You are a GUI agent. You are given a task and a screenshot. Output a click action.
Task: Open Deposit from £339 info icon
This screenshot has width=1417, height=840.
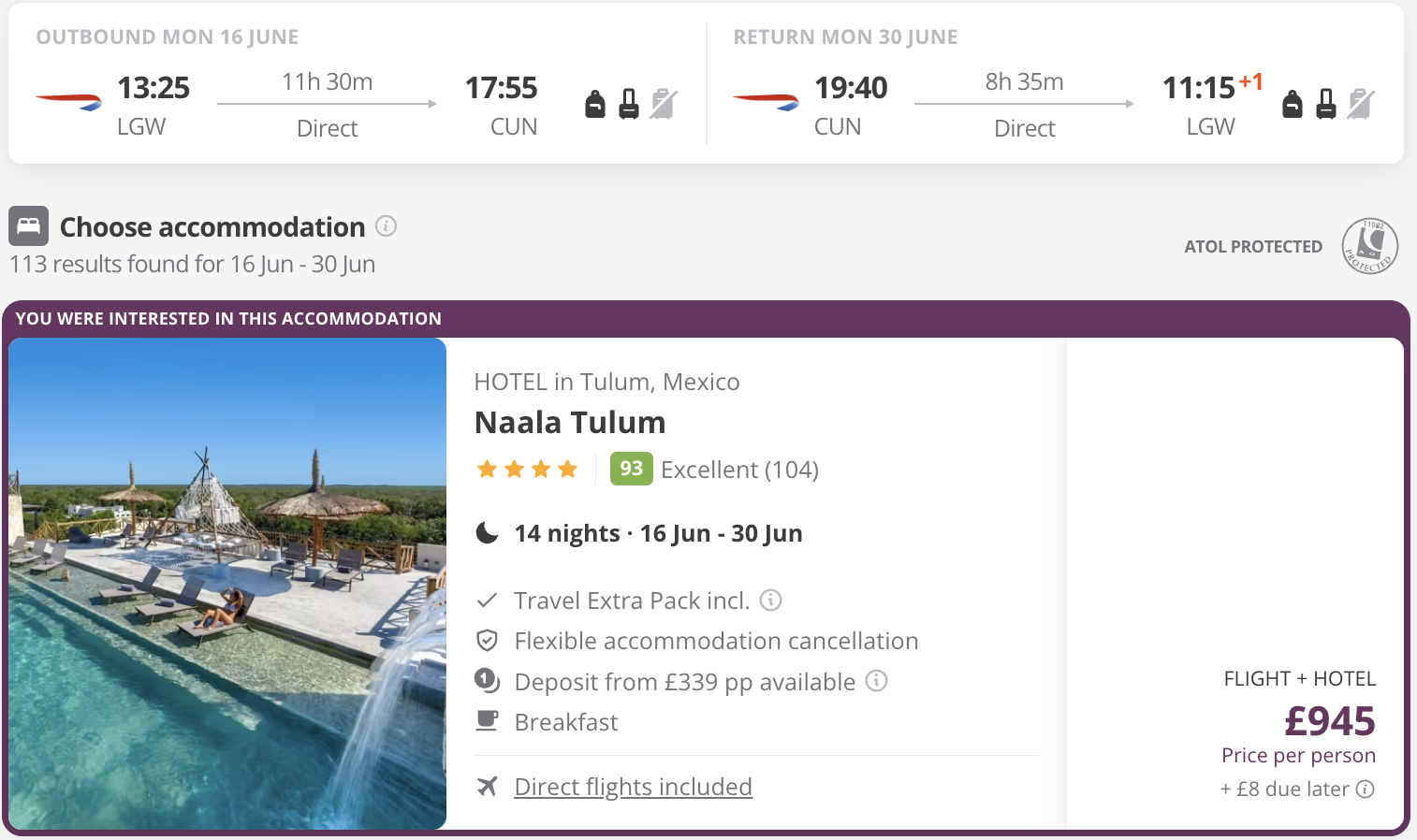point(876,681)
